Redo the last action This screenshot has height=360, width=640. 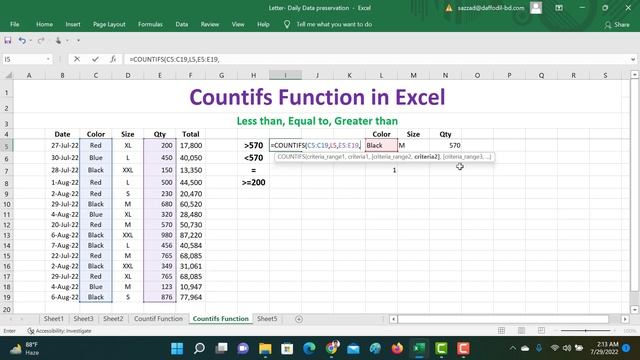[x=40, y=40]
